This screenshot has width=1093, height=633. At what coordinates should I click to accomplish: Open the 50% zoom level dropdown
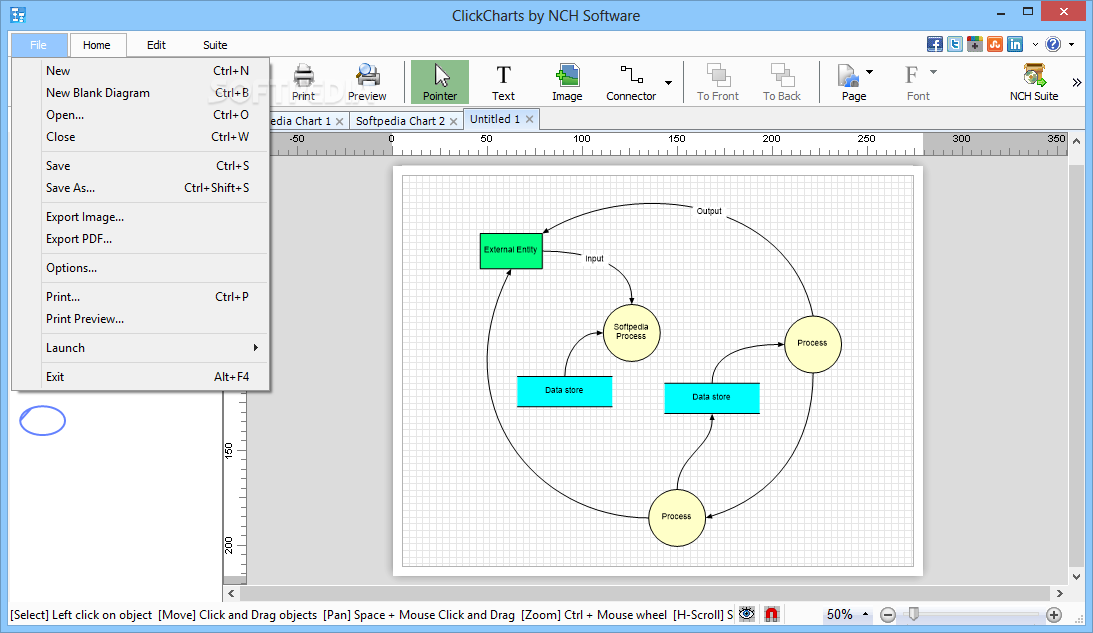tap(865, 614)
